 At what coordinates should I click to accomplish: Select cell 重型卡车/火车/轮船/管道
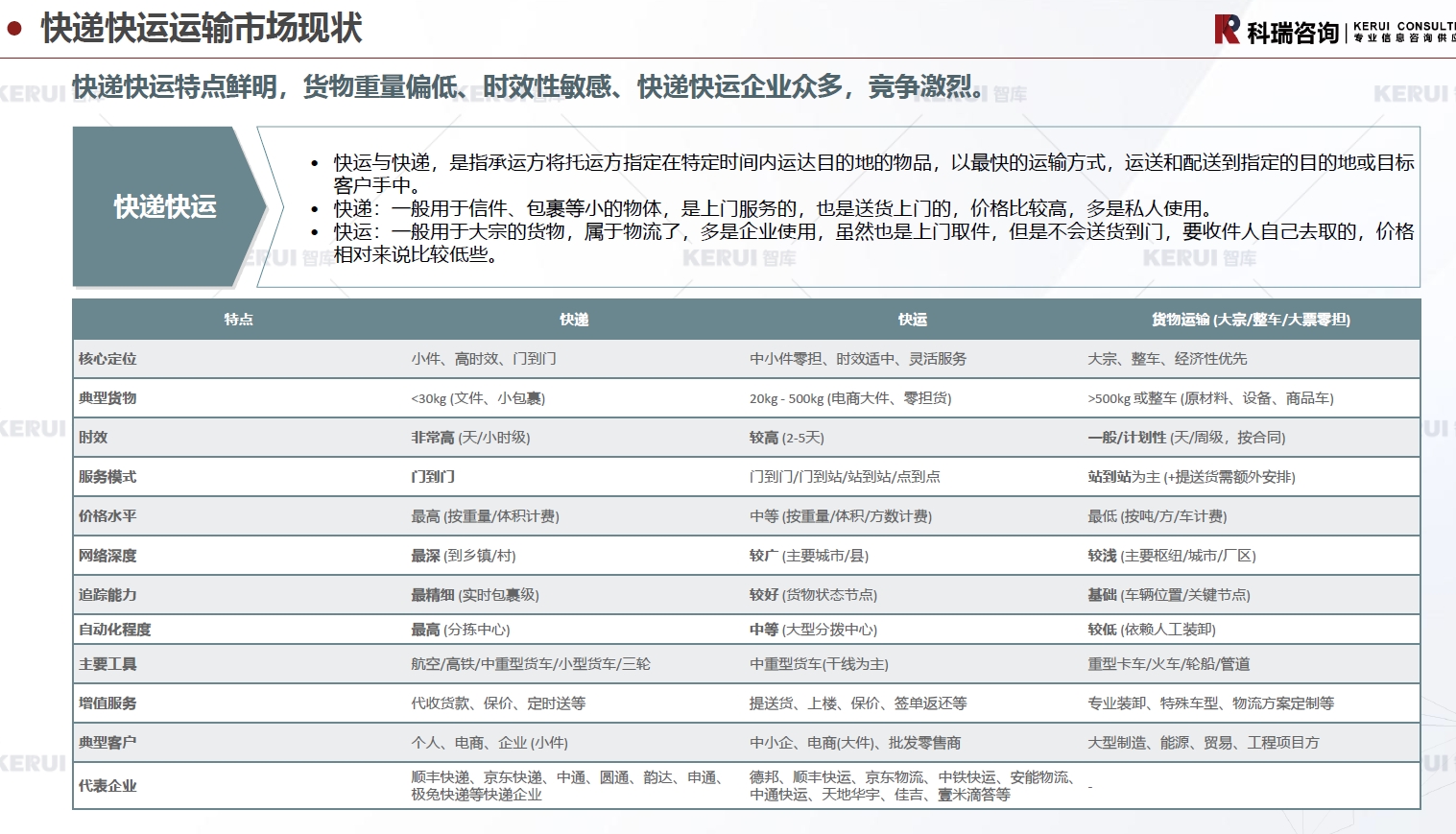pyautogui.click(x=1169, y=664)
